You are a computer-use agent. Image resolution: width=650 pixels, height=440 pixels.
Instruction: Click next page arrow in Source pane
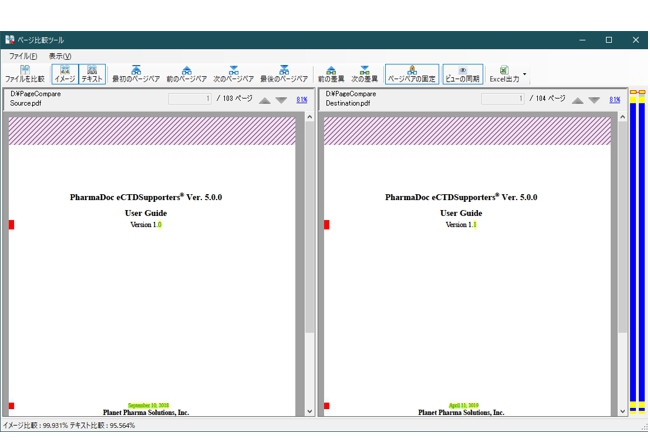[x=281, y=100]
